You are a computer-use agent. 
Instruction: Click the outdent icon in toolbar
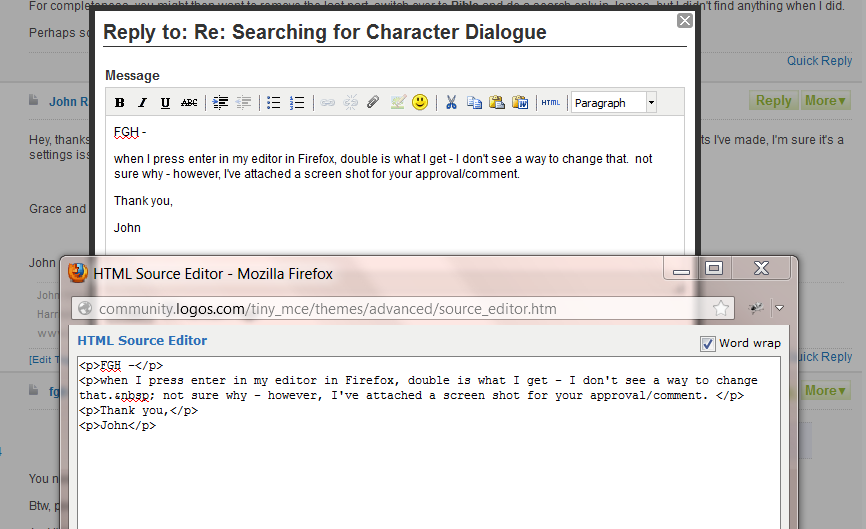(243, 103)
